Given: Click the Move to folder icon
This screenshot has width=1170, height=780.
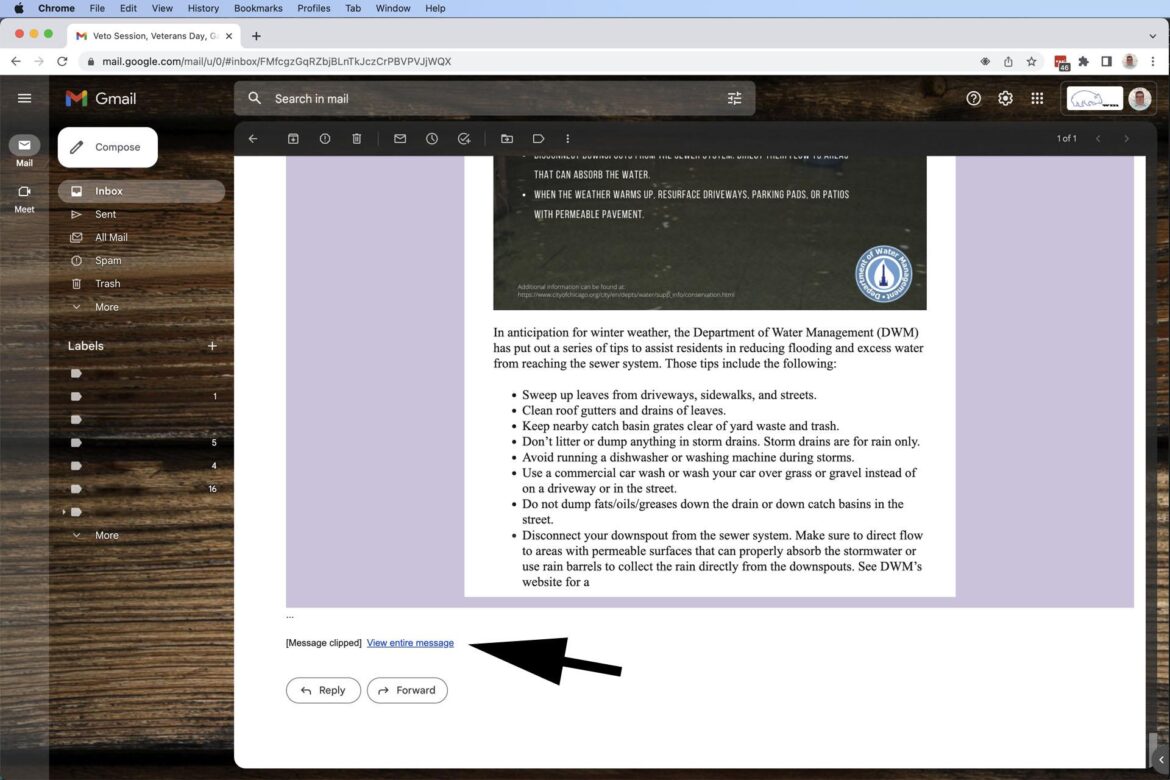Looking at the screenshot, I should click(x=507, y=139).
